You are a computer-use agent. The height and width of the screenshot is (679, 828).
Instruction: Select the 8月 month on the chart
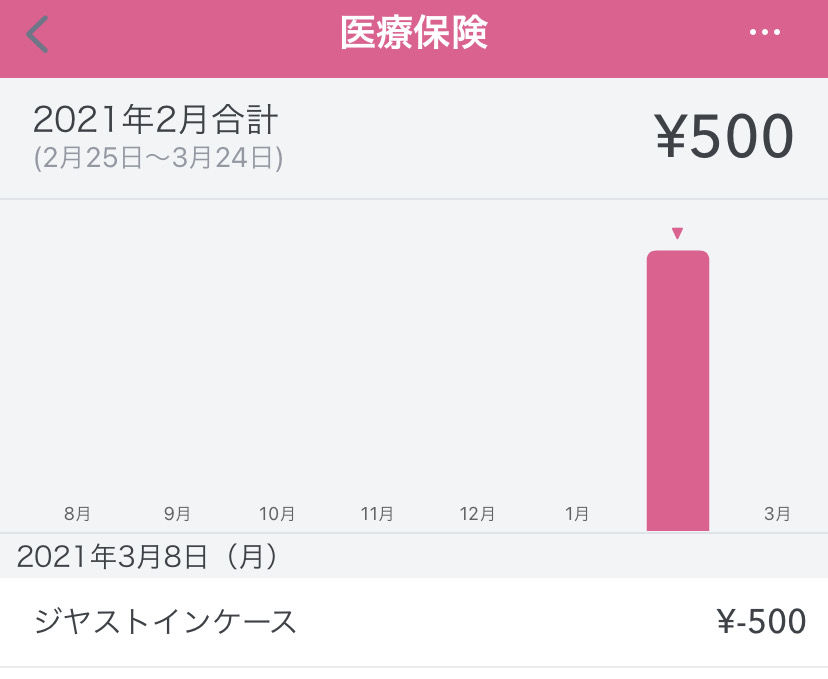77,514
